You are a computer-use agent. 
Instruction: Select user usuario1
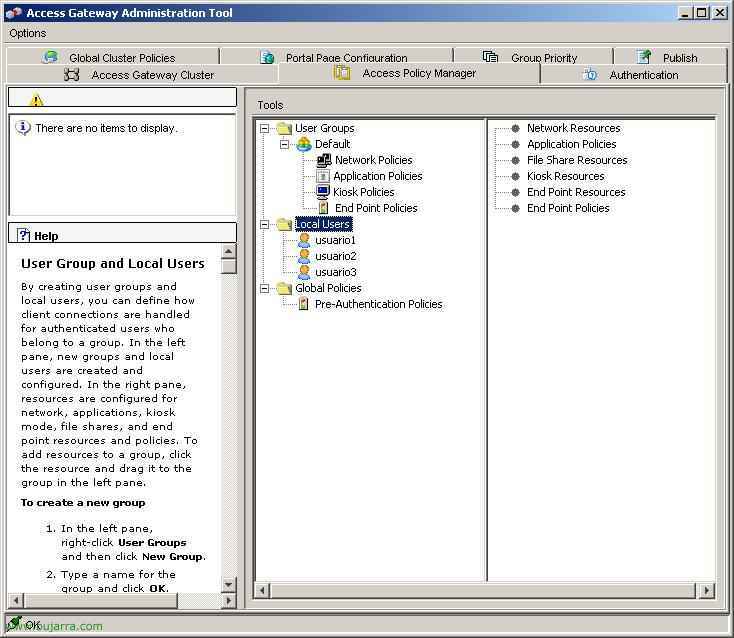click(x=335, y=240)
